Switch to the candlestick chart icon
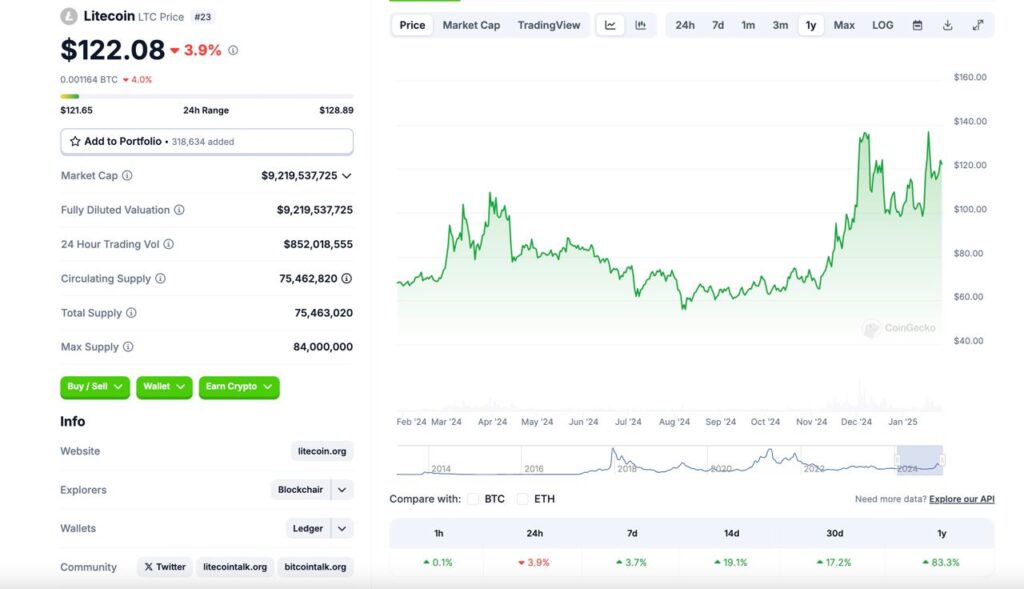This screenshot has width=1024, height=589. 641,25
